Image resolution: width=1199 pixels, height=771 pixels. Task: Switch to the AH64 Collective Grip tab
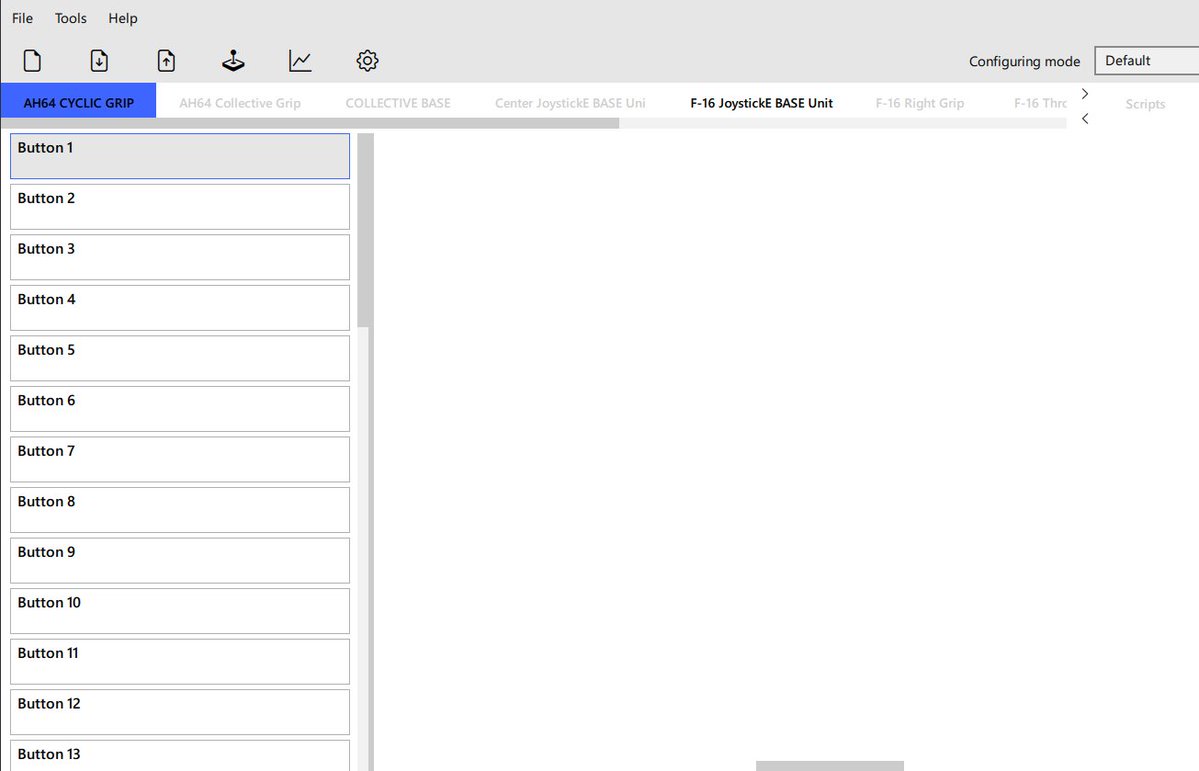click(239, 102)
